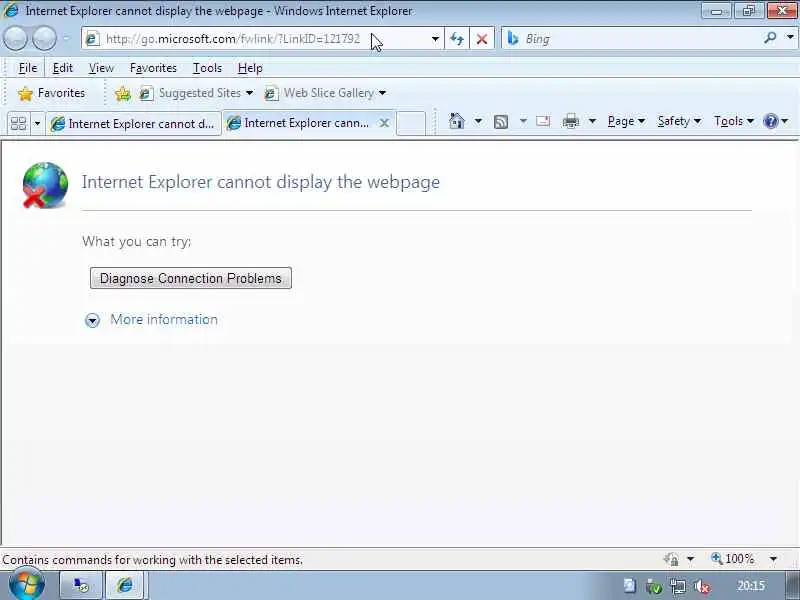800x600 pixels.
Task: Click Internet Explorer taskbar button
Action: 125,585
